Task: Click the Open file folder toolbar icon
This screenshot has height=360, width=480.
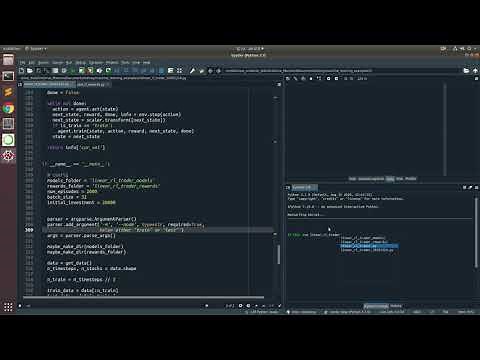Action: [x=30, y=71]
